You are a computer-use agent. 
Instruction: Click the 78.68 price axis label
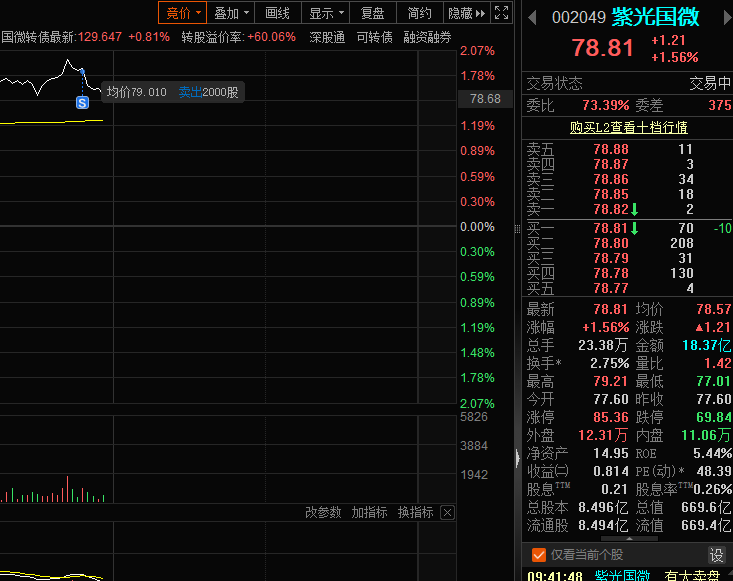pos(485,99)
